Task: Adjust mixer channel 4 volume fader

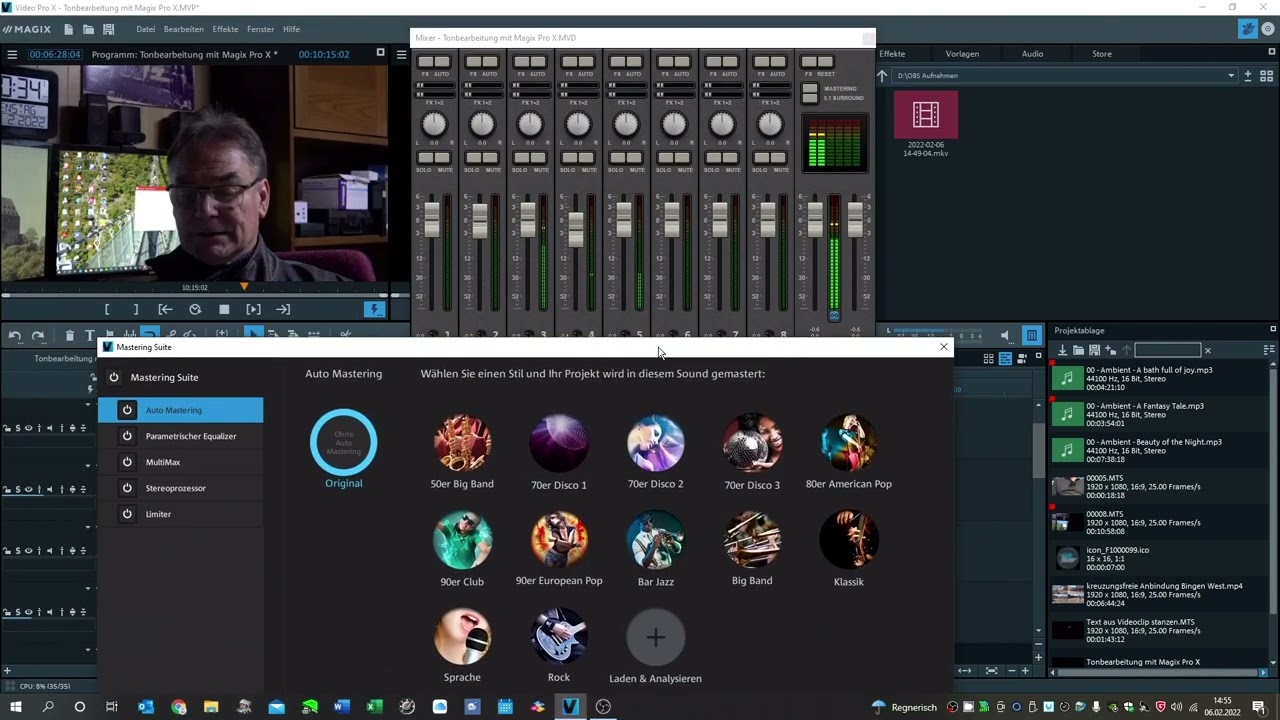Action: [x=576, y=230]
